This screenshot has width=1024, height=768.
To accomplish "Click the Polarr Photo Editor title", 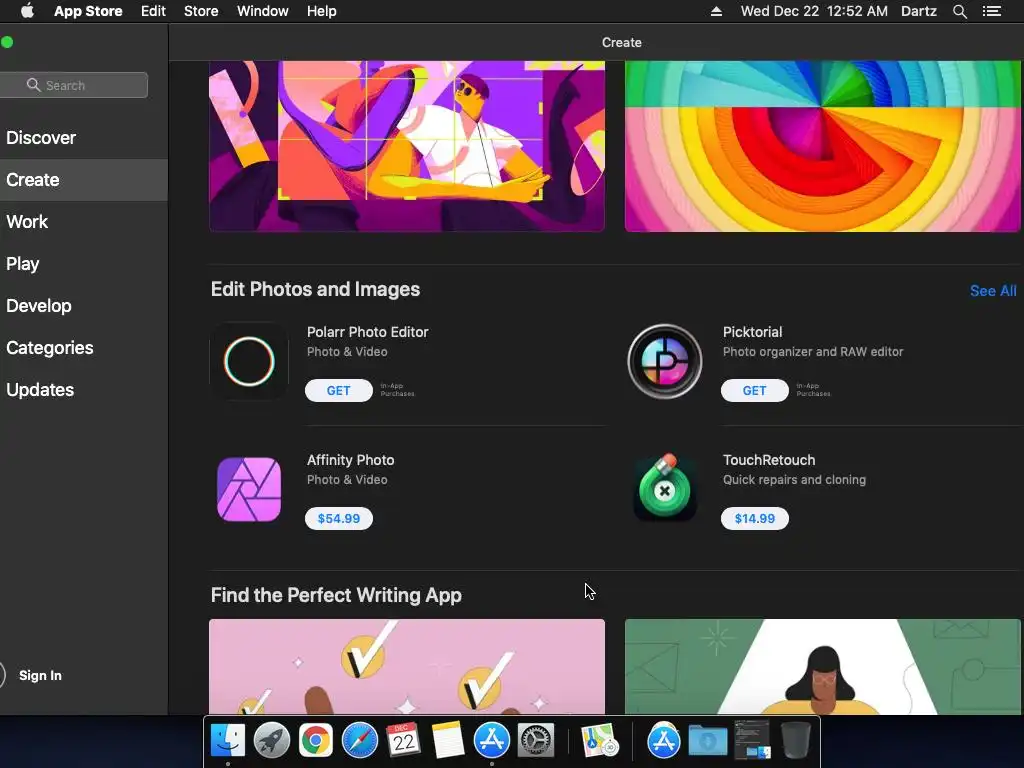I will click(368, 332).
